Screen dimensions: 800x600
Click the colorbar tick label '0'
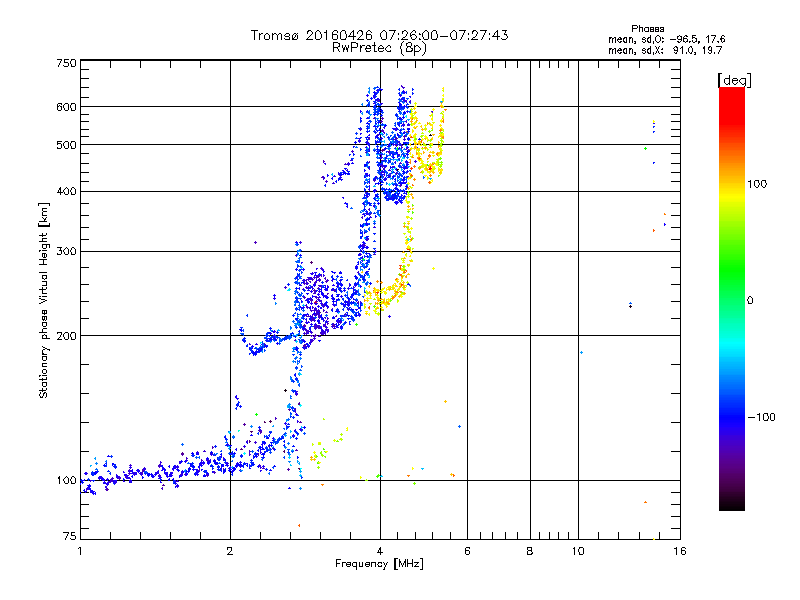pyautogui.click(x=750, y=301)
